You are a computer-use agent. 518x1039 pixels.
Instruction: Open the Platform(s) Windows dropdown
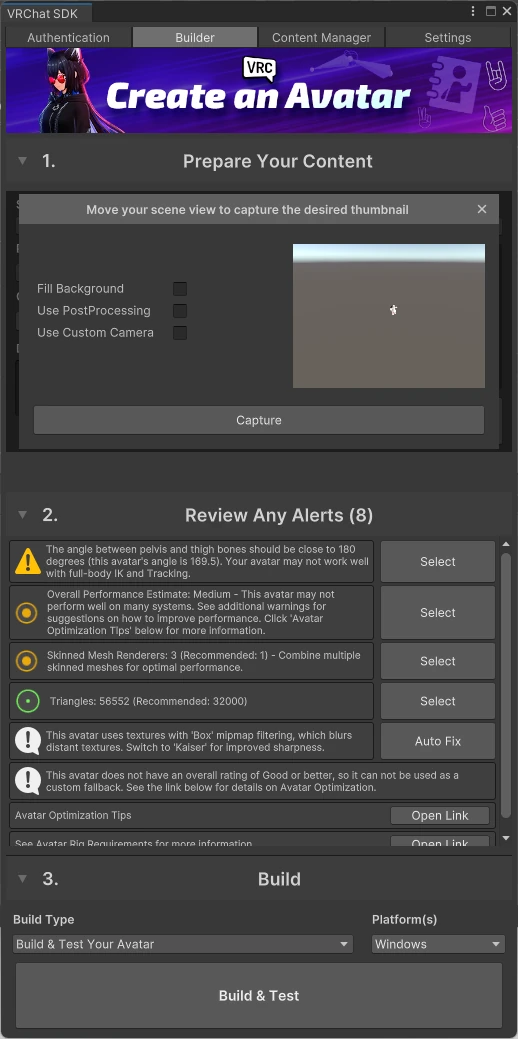click(x=439, y=944)
